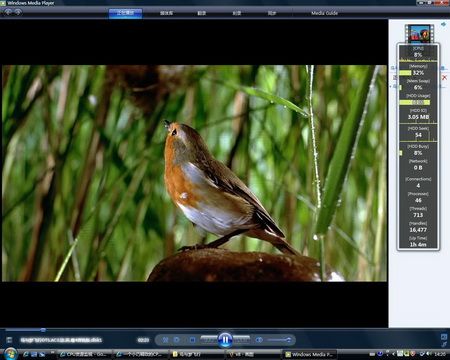Click the red X in the playlist pane
This screenshot has width=450, height=360.
click(x=444, y=77)
